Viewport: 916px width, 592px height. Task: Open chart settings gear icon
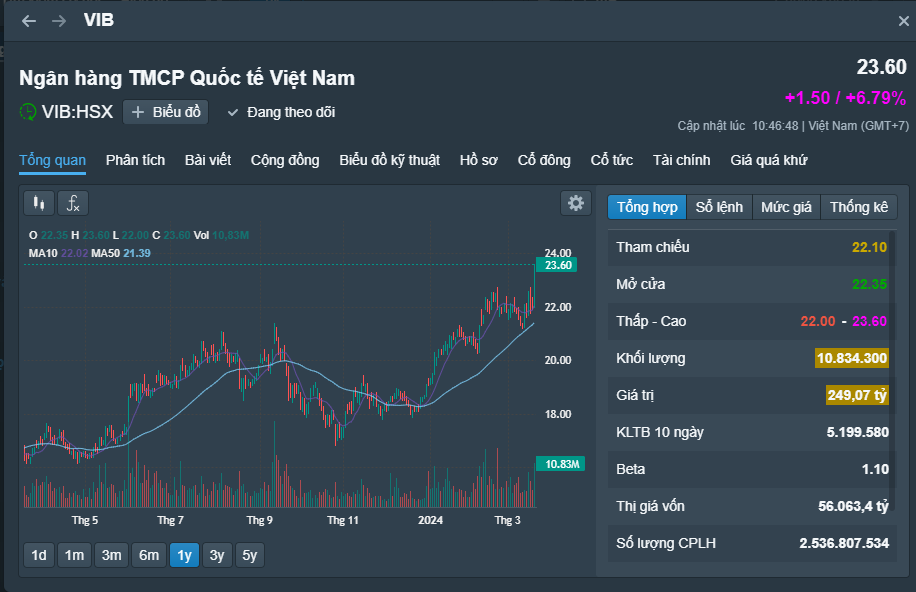[576, 203]
